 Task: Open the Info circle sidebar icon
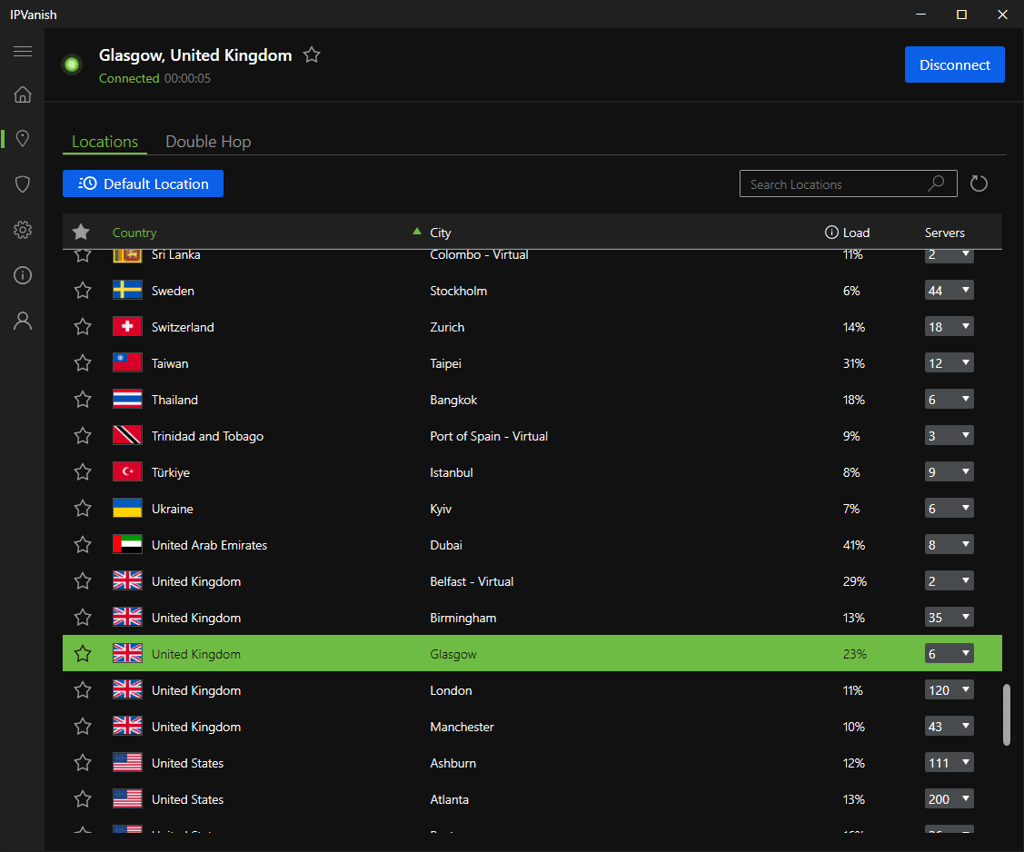click(23, 276)
